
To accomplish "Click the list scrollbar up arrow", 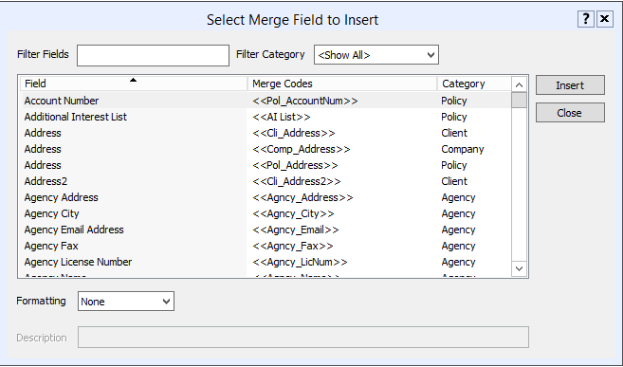I will [519, 85].
